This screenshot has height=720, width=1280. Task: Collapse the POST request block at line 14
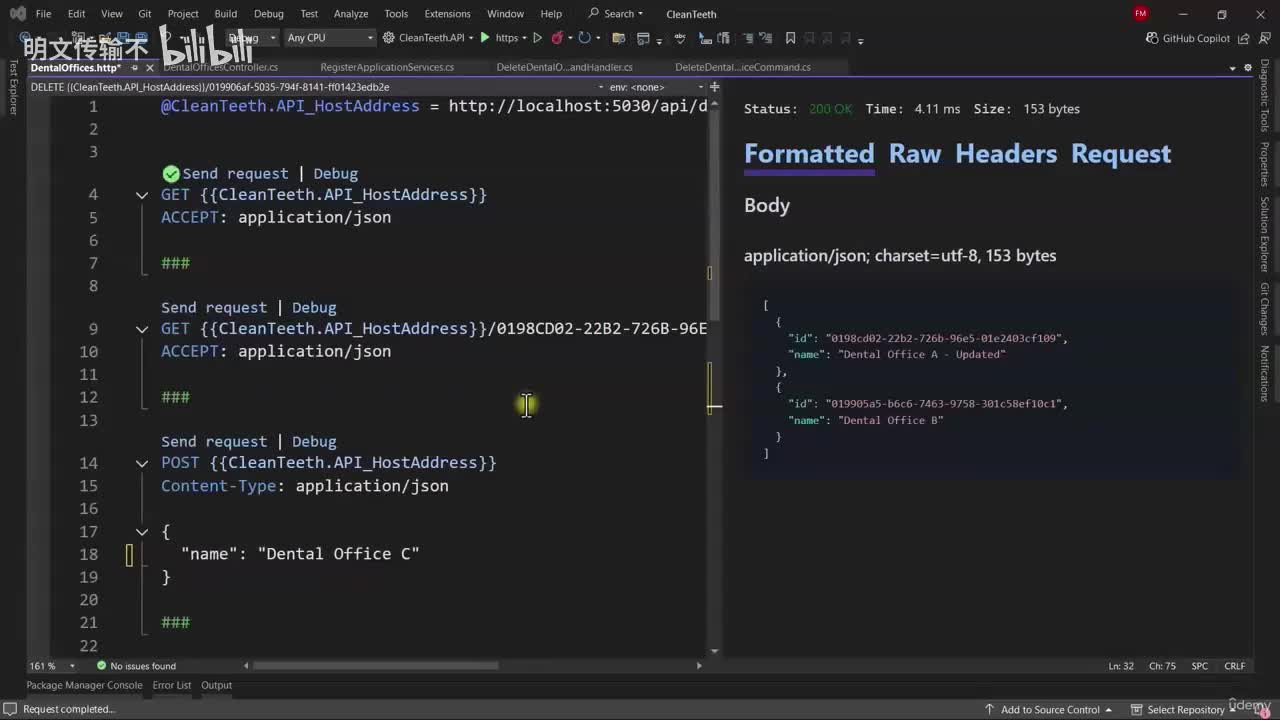click(x=142, y=463)
